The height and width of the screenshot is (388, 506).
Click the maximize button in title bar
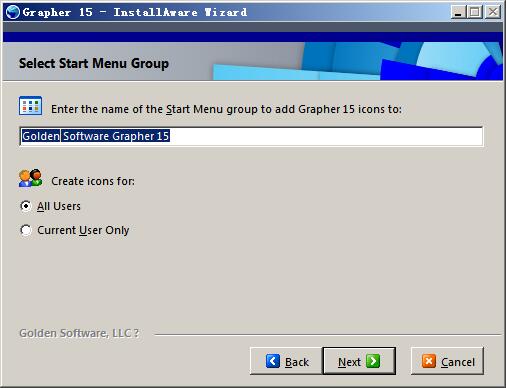475,12
